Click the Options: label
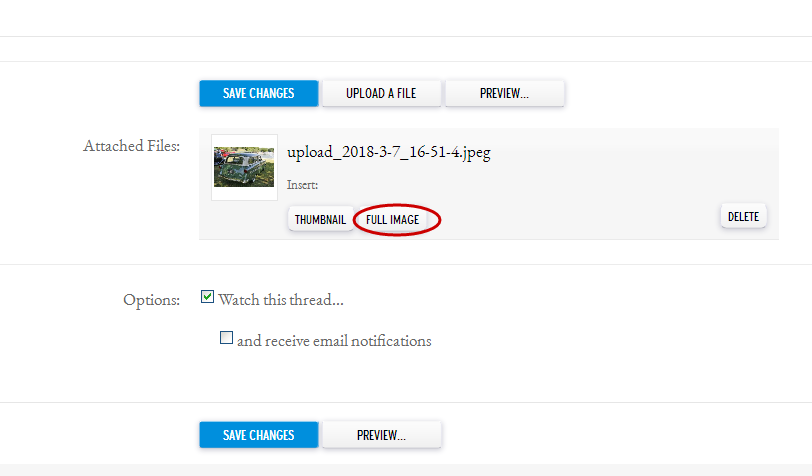This screenshot has width=812, height=476. point(151,300)
